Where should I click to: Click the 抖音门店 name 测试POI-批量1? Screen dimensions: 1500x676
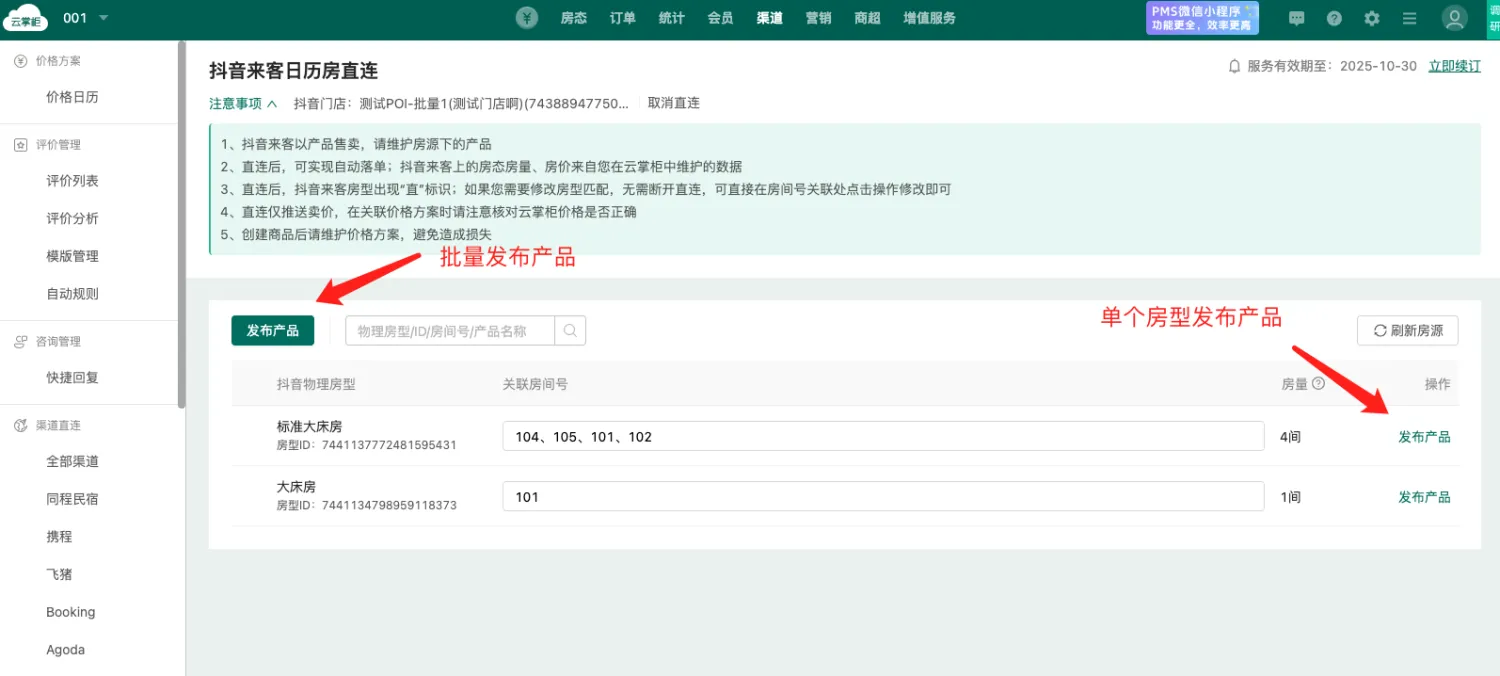(495, 103)
